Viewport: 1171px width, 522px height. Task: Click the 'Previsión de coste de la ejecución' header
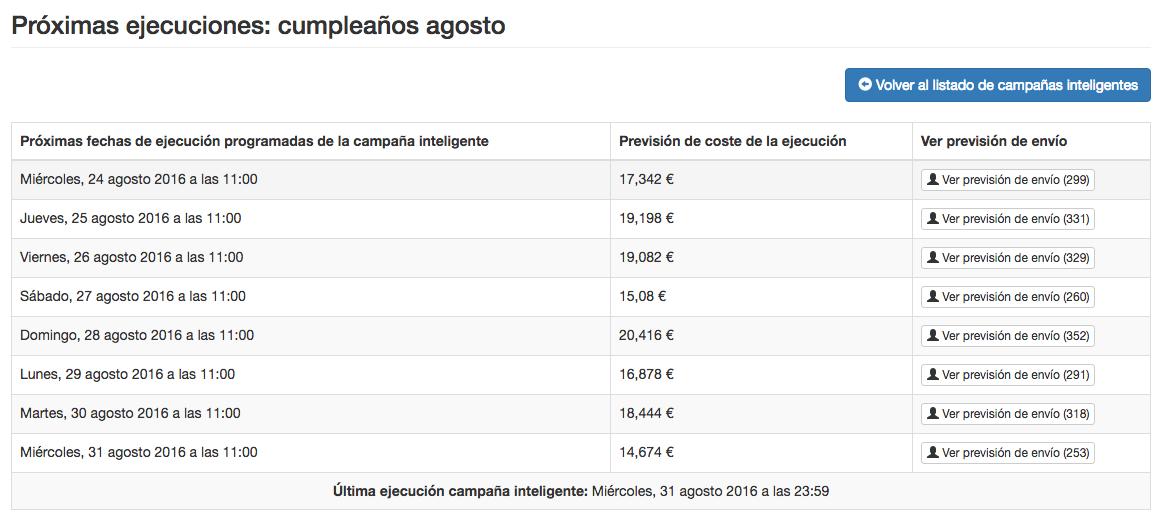[733, 141]
